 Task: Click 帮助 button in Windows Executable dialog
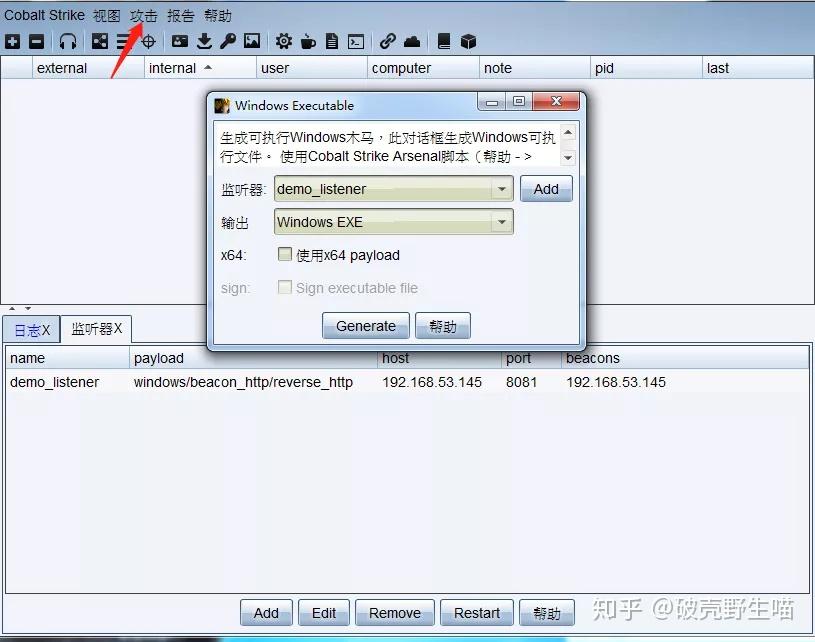[443, 326]
